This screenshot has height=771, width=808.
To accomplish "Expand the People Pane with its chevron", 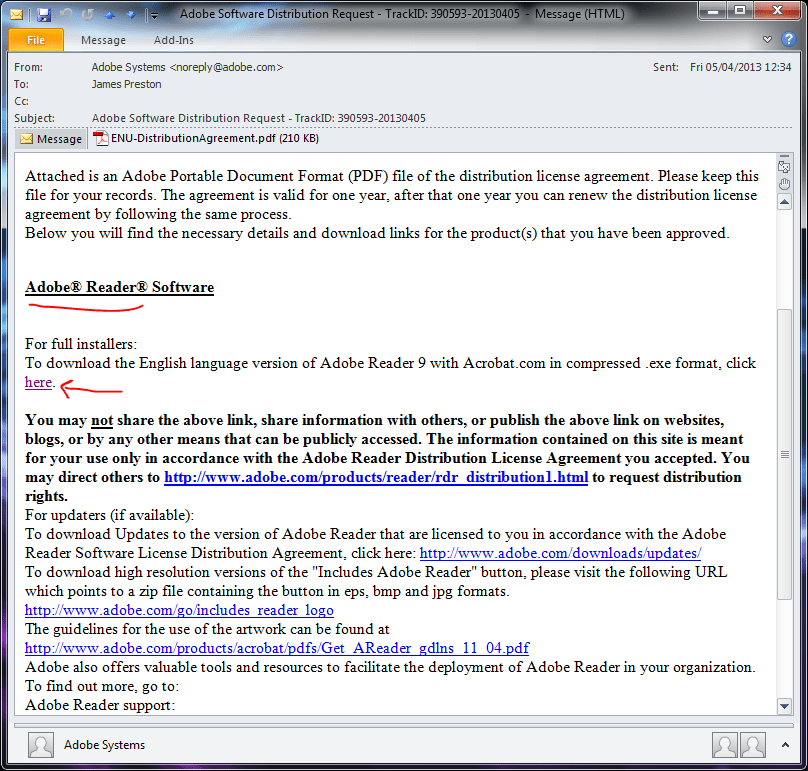I will pos(785,745).
